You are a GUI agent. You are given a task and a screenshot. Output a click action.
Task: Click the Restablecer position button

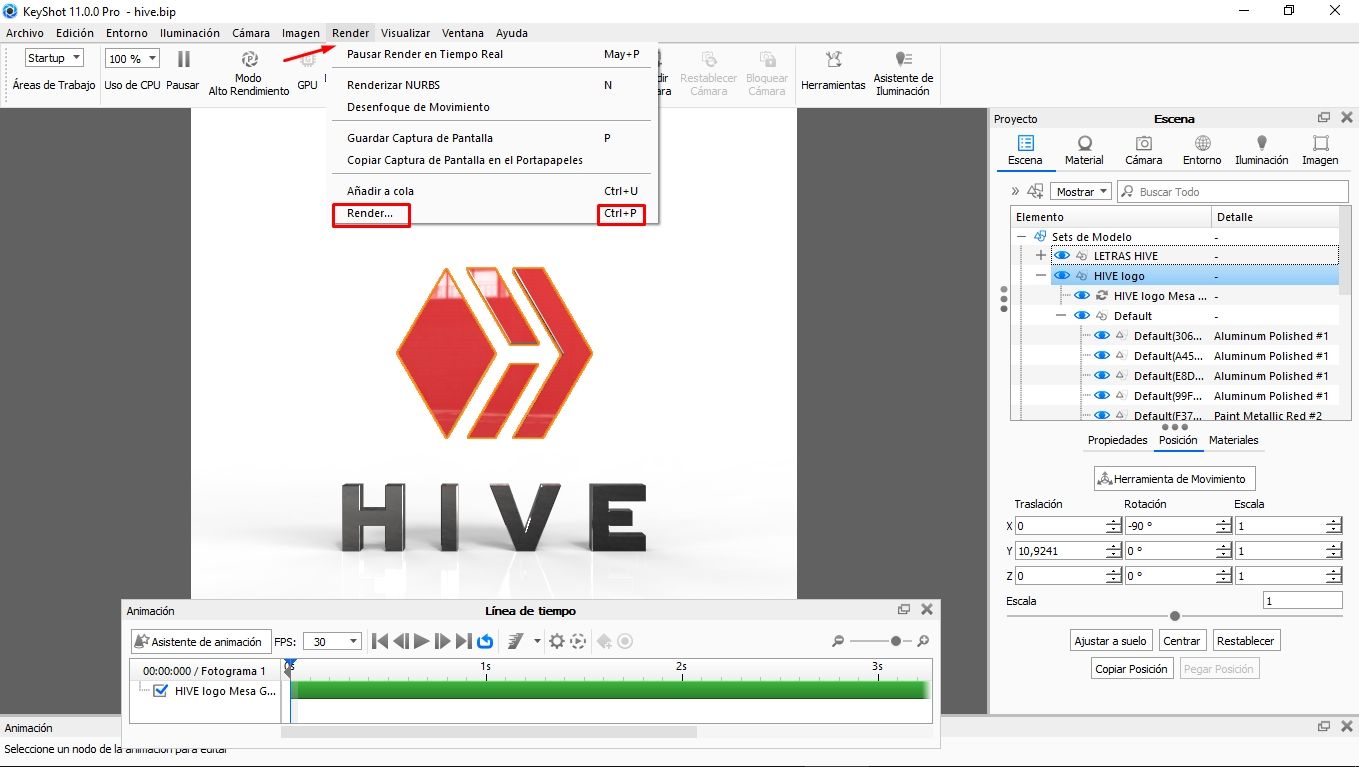tap(1245, 641)
